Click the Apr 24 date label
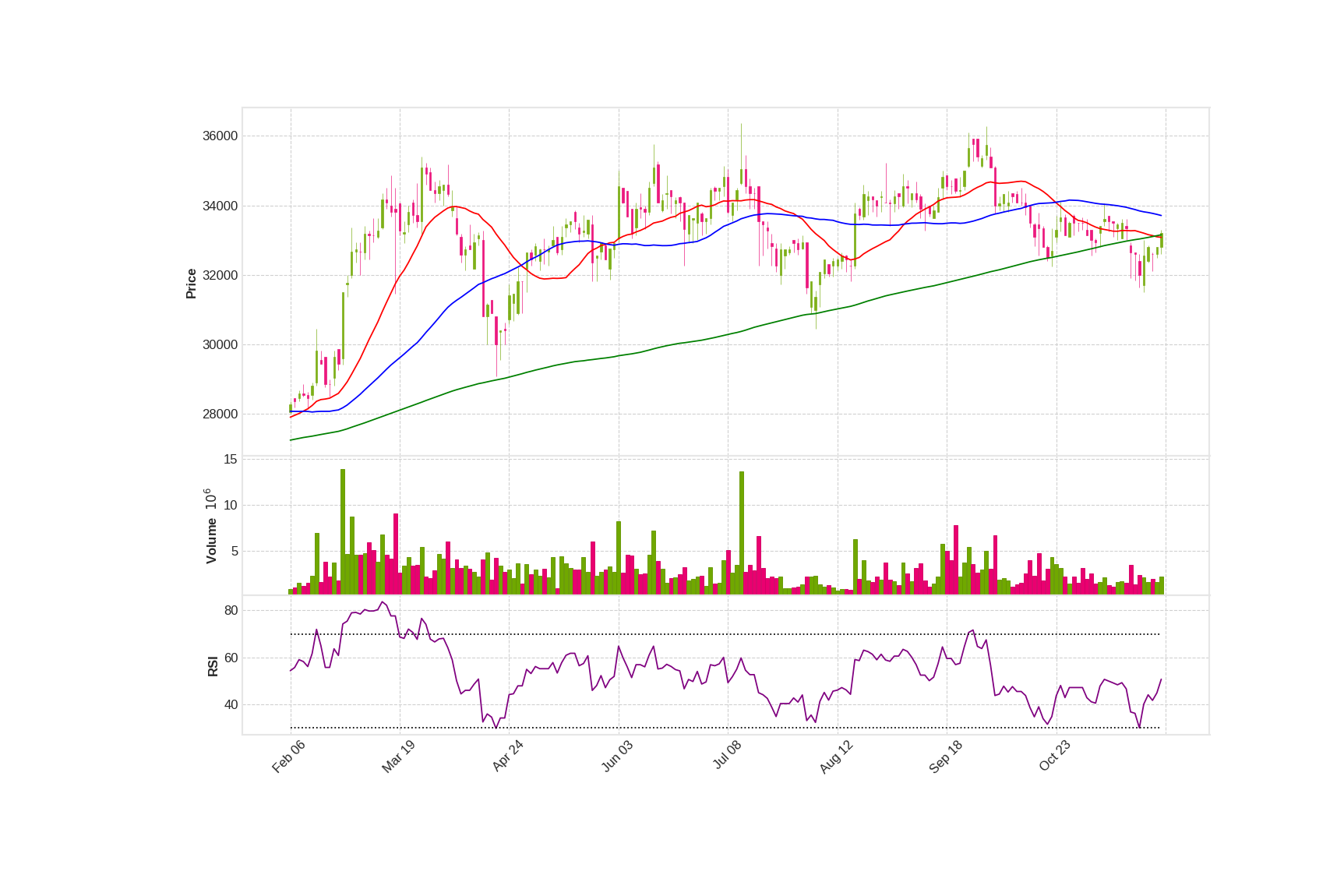This screenshot has height=896, width=1344. (x=508, y=757)
